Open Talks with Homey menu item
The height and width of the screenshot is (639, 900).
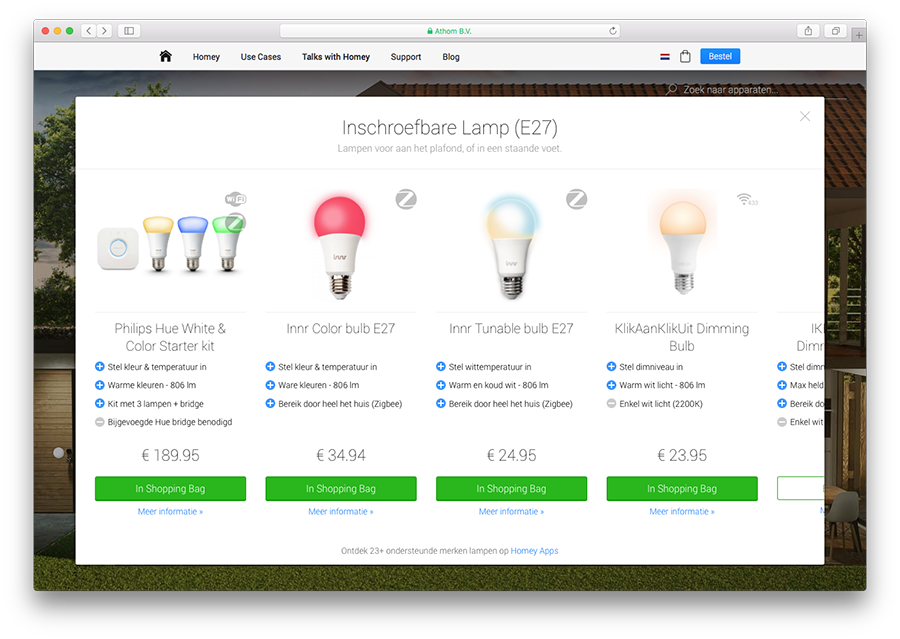click(x=336, y=57)
